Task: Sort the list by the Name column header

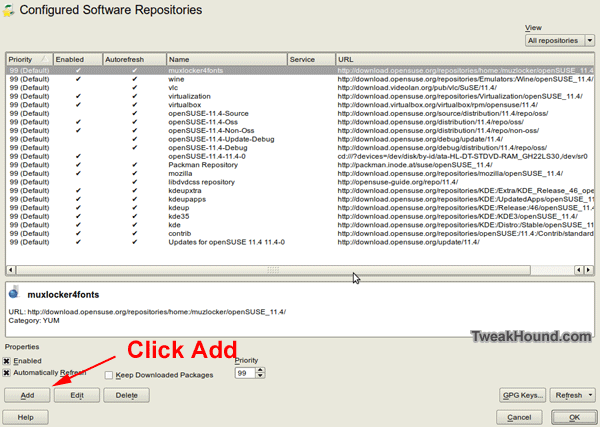Action: (x=225, y=60)
